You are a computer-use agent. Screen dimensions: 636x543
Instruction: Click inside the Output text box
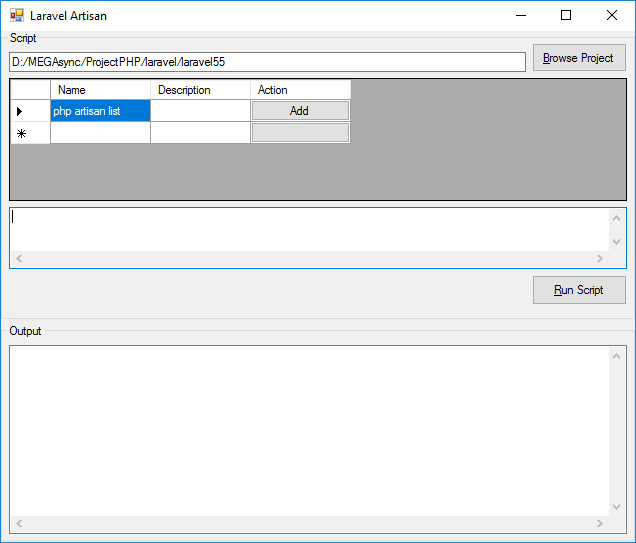point(309,431)
